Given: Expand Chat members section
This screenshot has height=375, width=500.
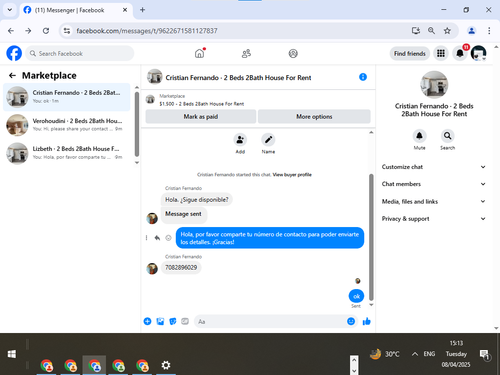Looking at the screenshot, I should (x=434, y=184).
